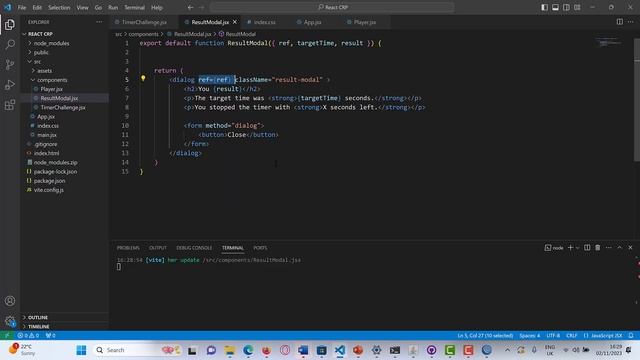Change encoding via UTF-8 status
640x360 pixels.
point(553,336)
